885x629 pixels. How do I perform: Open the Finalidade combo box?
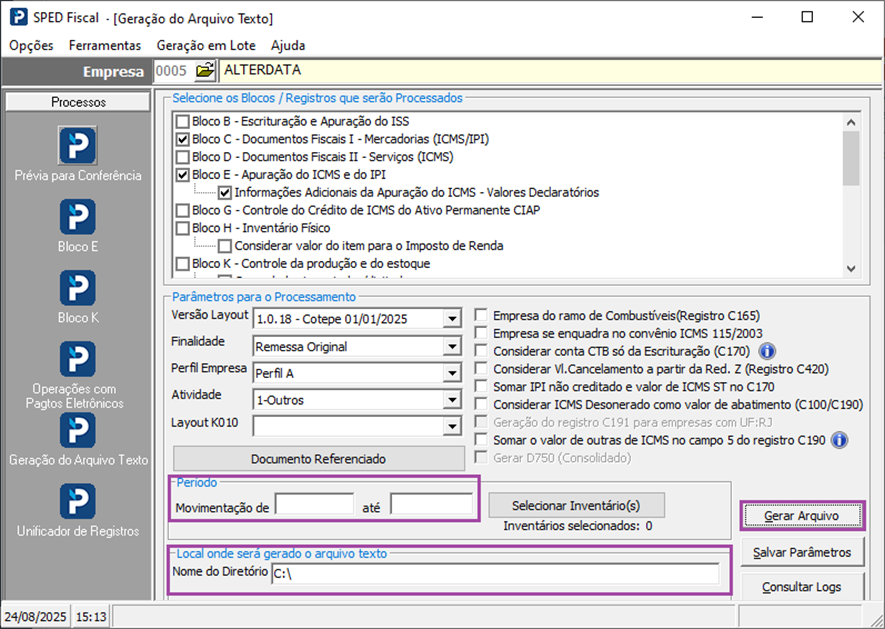[x=452, y=347]
